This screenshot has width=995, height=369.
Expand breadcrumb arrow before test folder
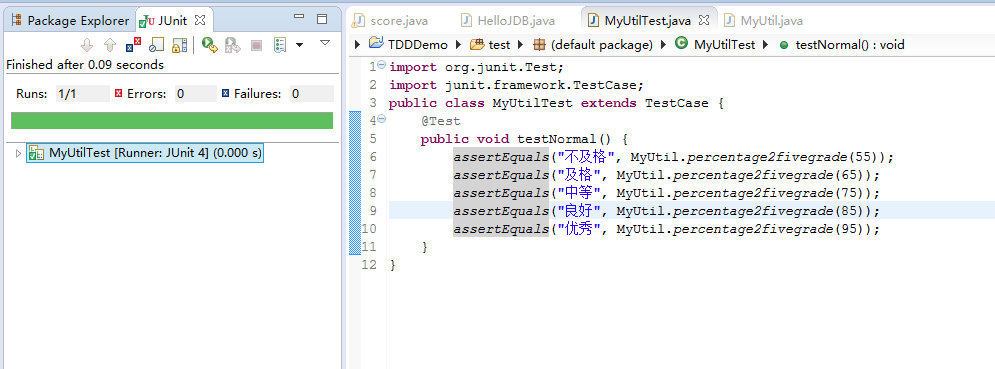coord(459,44)
